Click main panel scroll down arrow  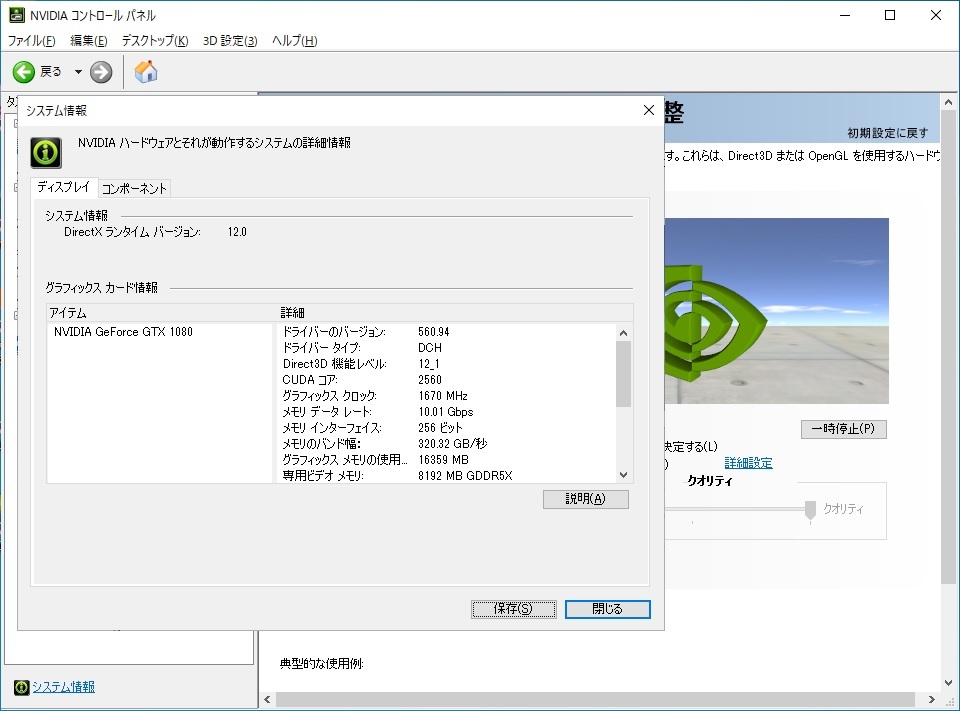coord(948,683)
